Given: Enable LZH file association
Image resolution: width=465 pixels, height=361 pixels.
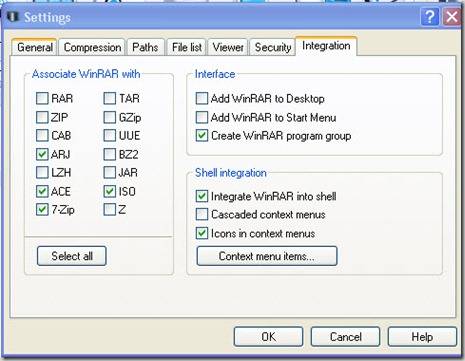Looking at the screenshot, I should coord(42,173).
